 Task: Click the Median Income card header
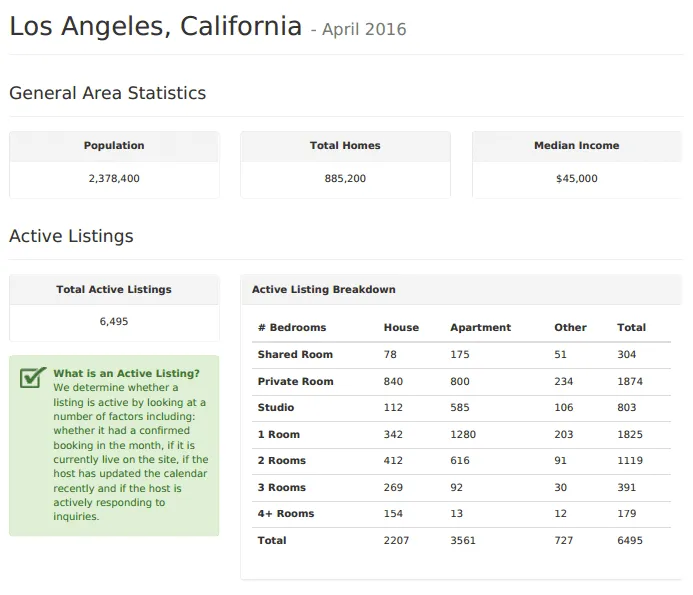[577, 146]
